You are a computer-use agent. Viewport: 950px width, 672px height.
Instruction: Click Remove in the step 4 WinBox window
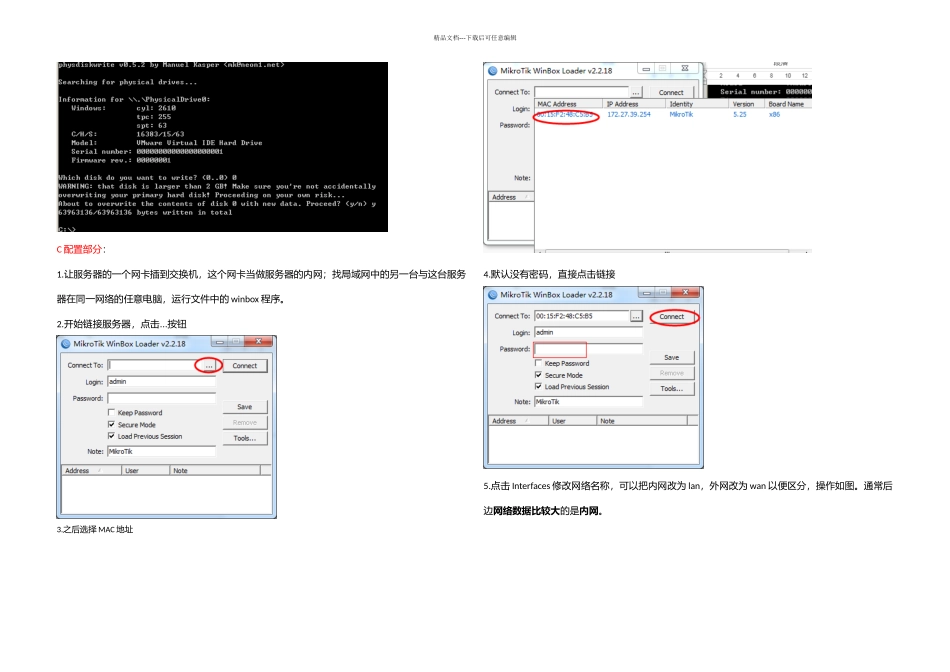click(672, 373)
